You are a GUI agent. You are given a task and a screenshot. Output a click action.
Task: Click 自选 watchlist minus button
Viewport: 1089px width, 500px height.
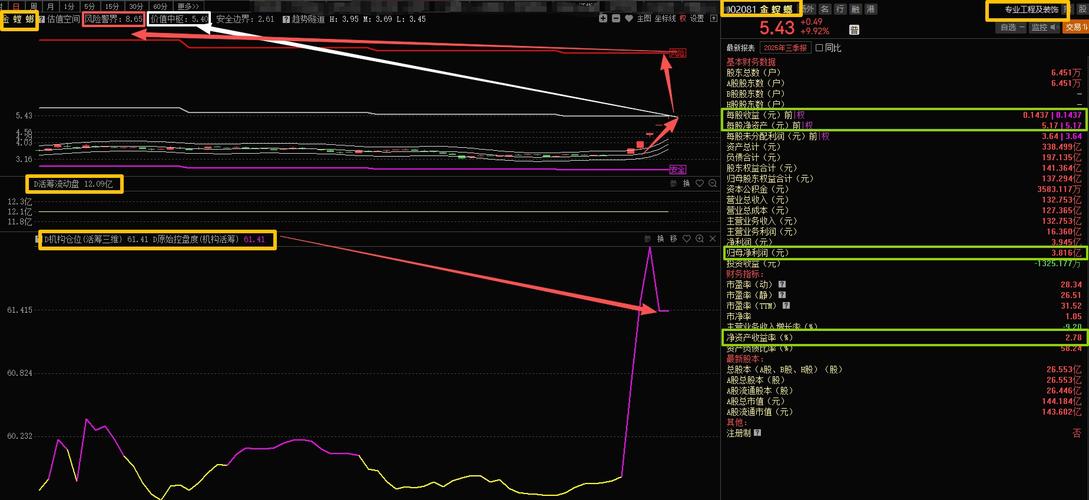pyautogui.click(x=1013, y=28)
